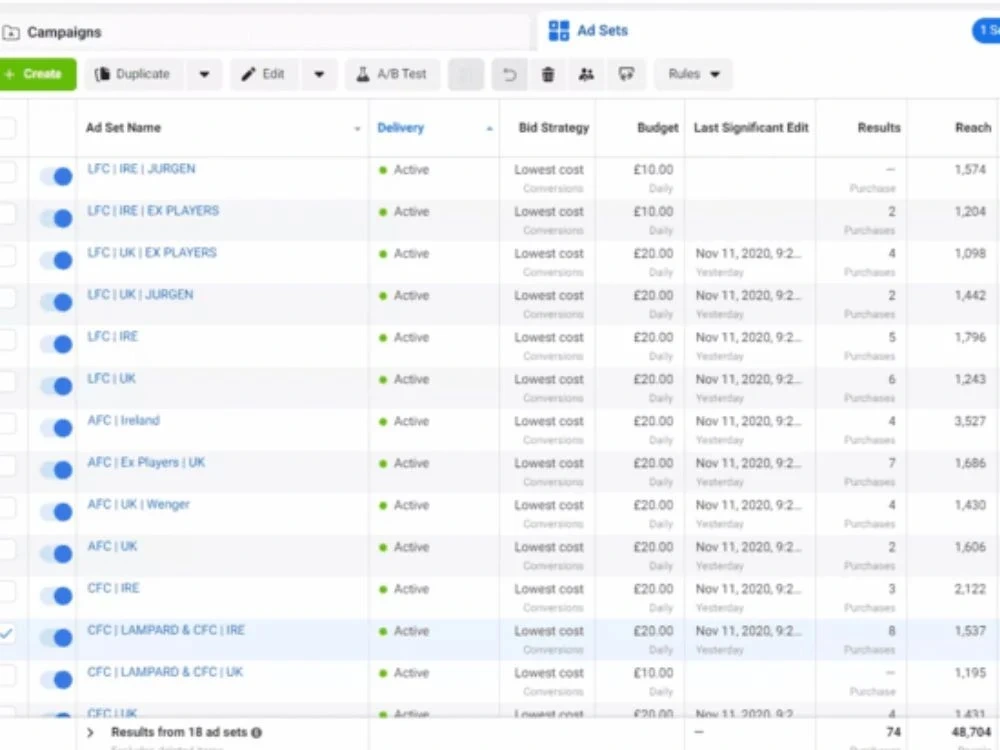This screenshot has height=750, width=1000.
Task: Click the Ad Sets grid icon
Action: [559, 31]
